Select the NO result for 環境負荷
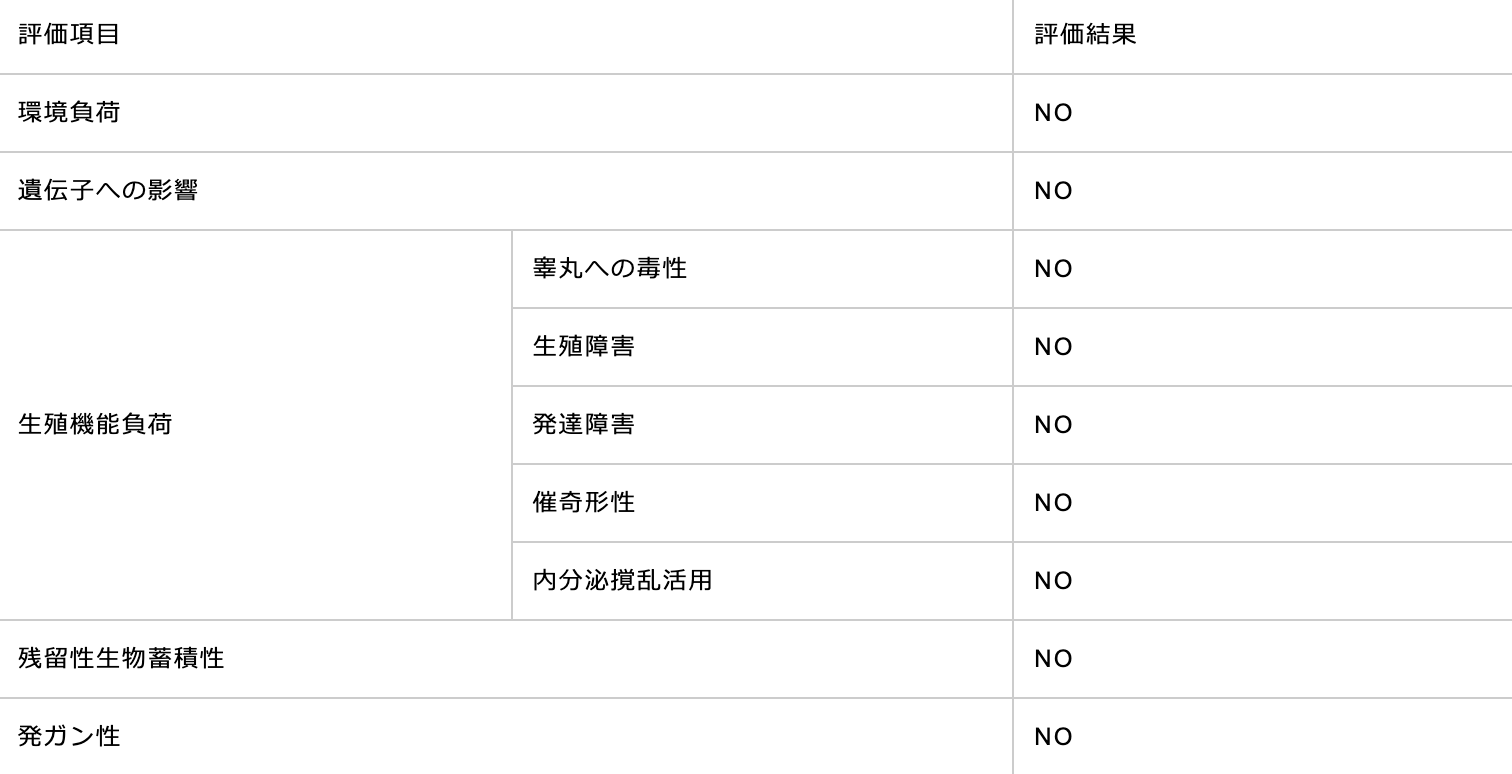The image size is (1512, 774). [x=1263, y=113]
